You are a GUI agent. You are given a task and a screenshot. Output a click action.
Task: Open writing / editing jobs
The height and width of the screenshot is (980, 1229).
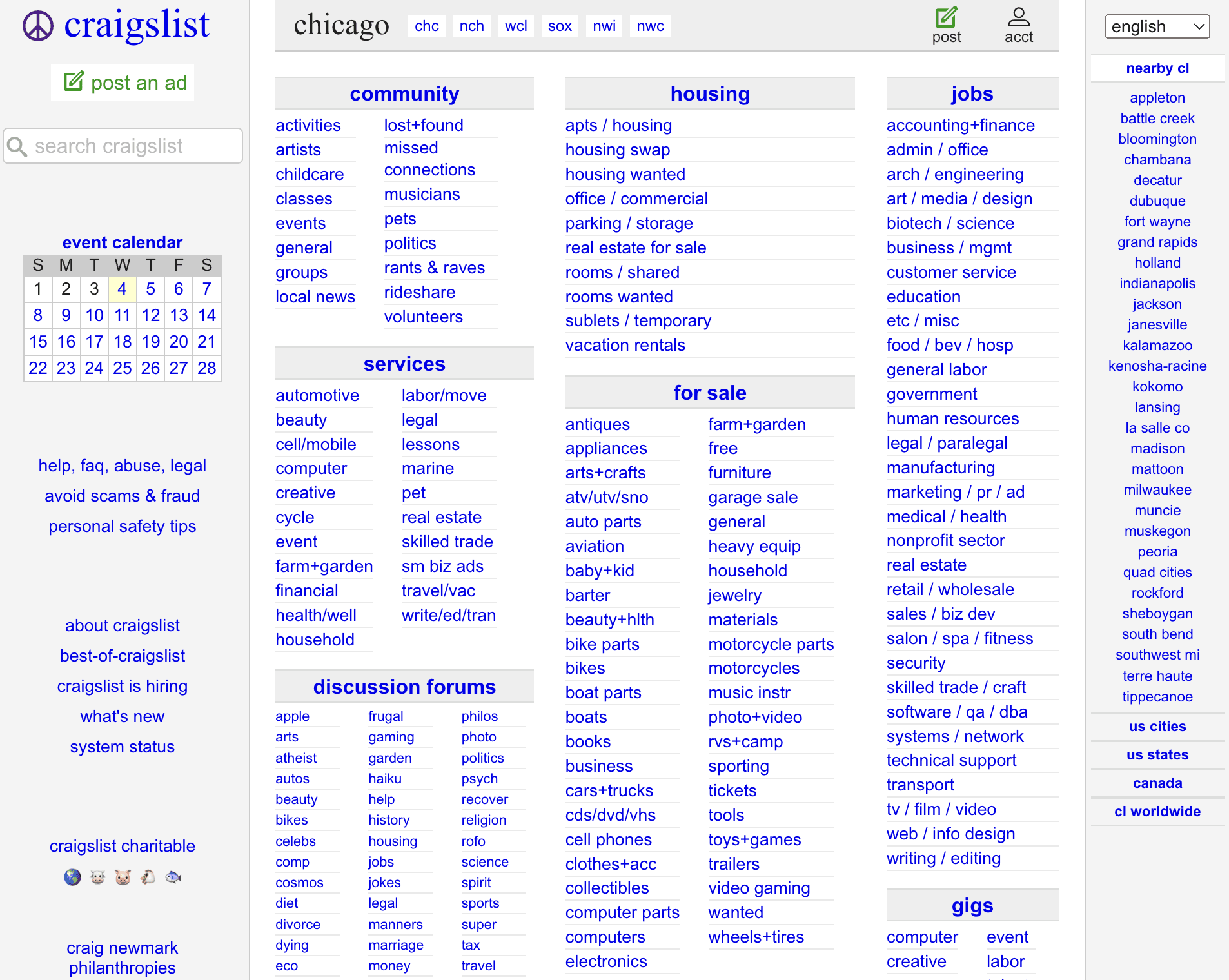(x=943, y=858)
